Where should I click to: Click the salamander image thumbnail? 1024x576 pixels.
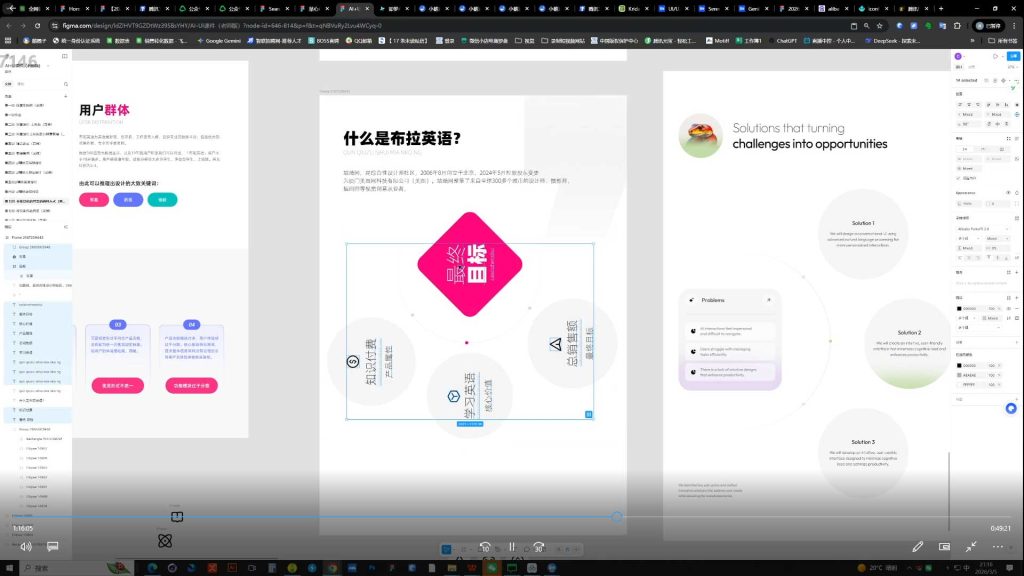(x=701, y=136)
